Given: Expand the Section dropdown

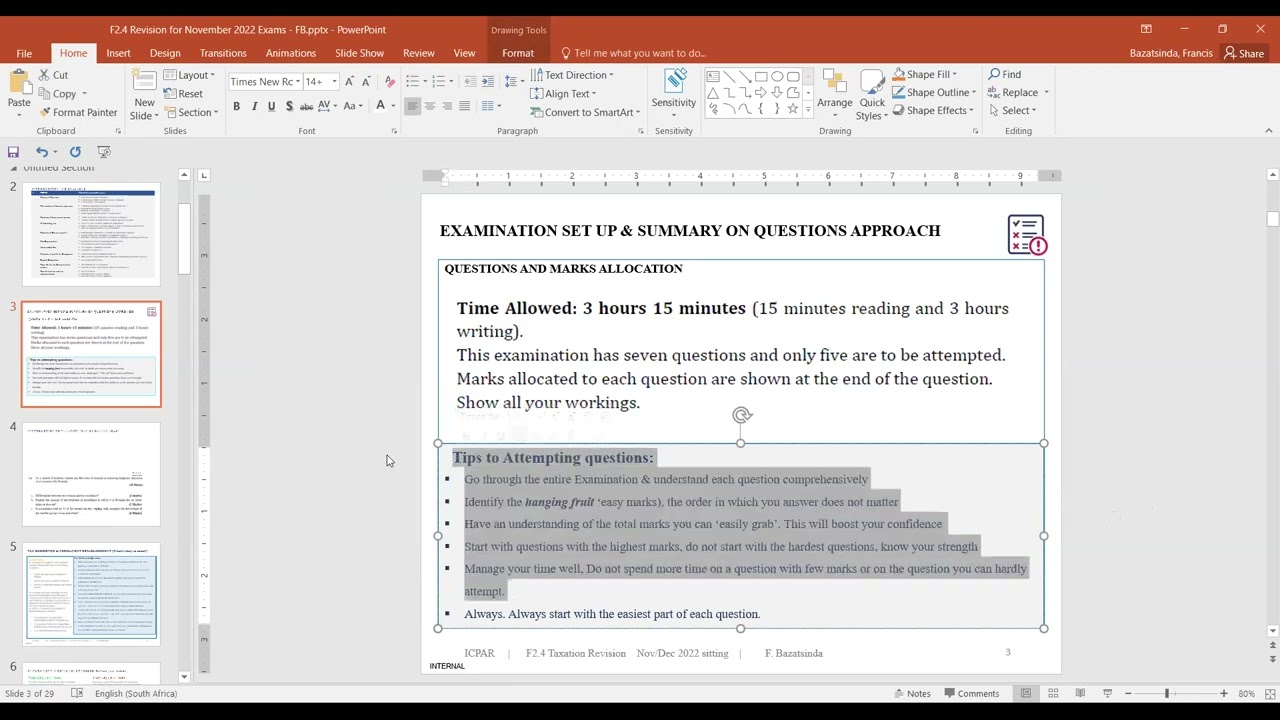Looking at the screenshot, I should 190,113.
